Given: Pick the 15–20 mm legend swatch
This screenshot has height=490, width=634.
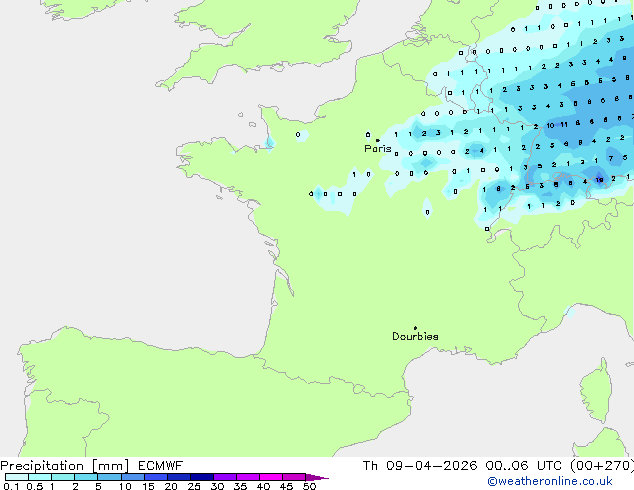Looking at the screenshot, I should coord(155,477).
